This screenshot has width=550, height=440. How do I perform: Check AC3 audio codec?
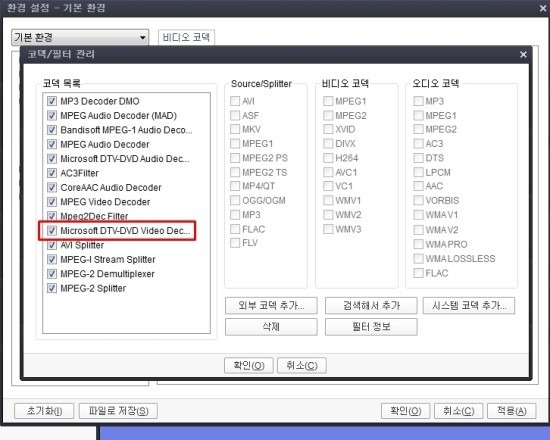(x=418, y=144)
